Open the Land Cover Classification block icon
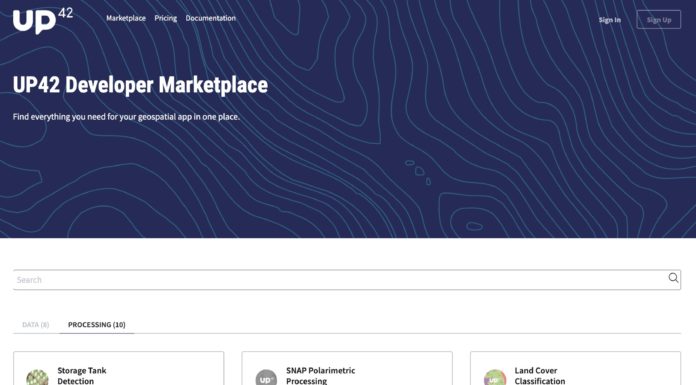 494,377
